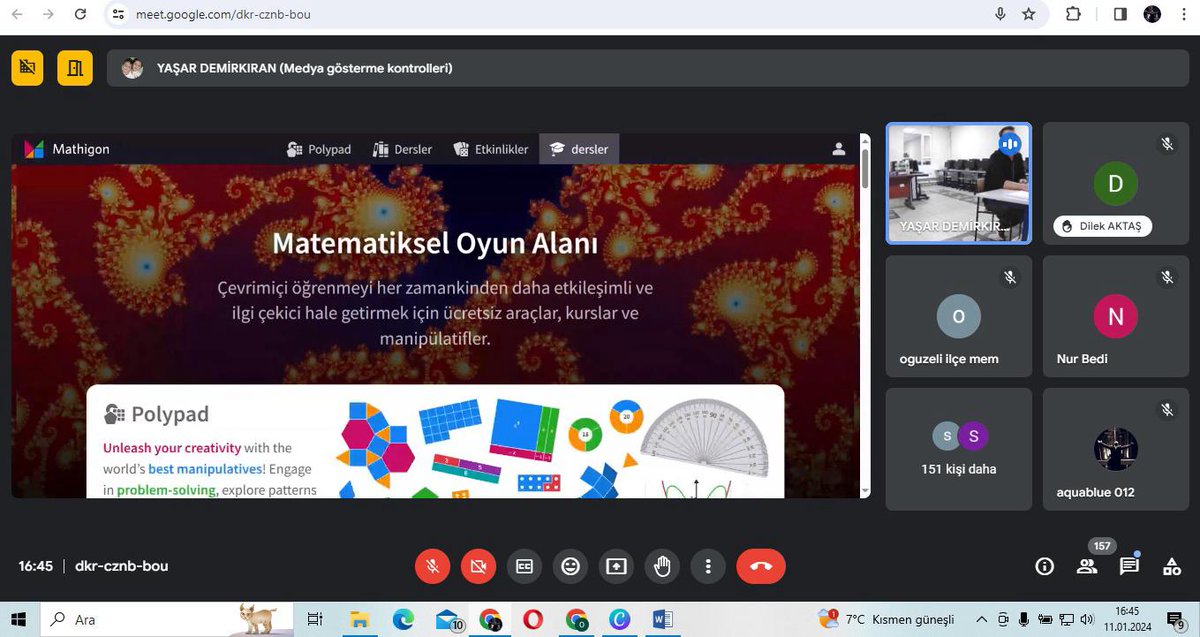Select the highlighted lowercase dersler tab
The width and height of the screenshot is (1200, 637).
[579, 149]
